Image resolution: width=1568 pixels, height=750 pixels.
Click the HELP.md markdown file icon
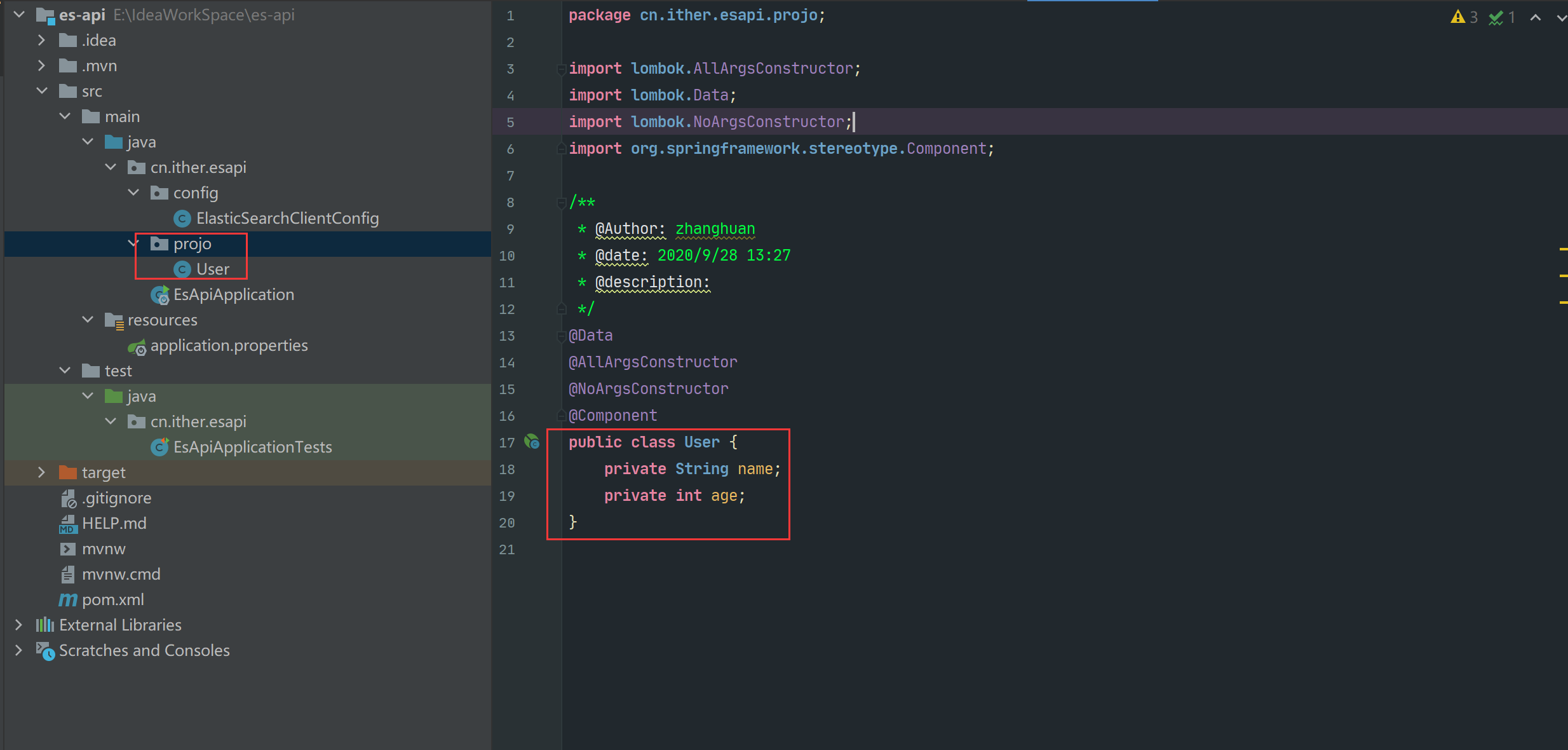pyautogui.click(x=67, y=524)
